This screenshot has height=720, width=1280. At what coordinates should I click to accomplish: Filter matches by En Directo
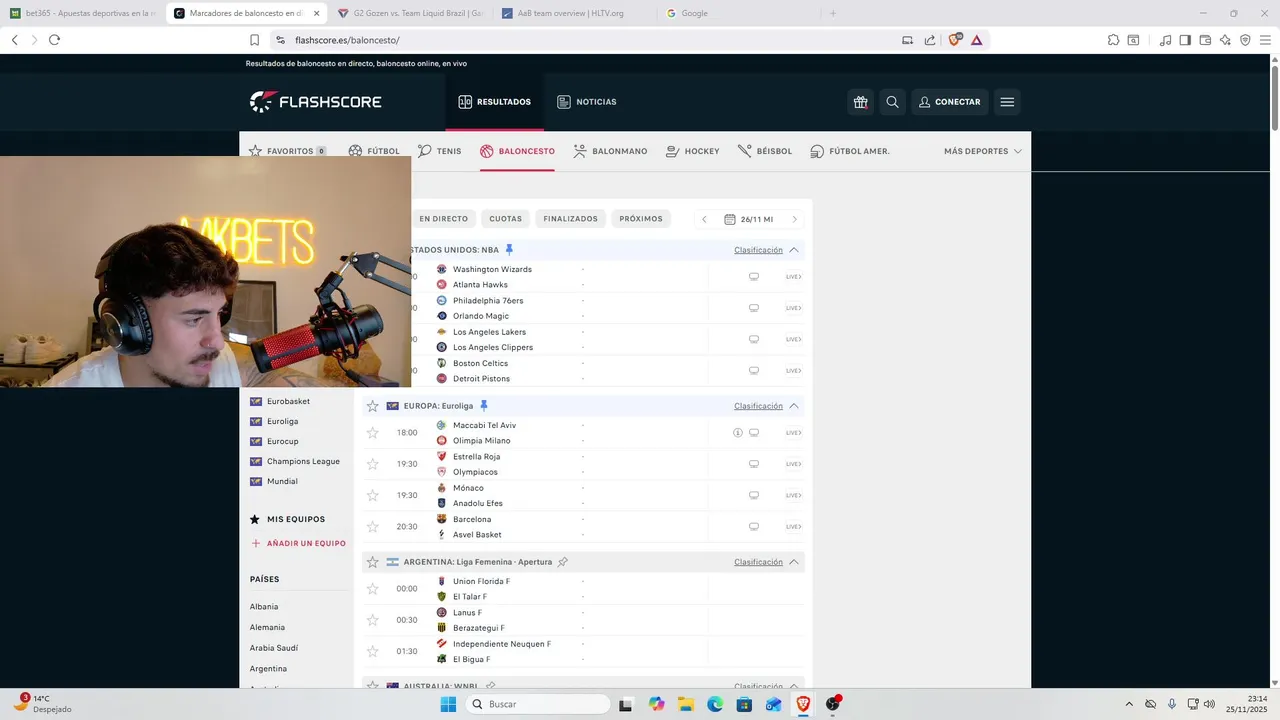tap(443, 219)
